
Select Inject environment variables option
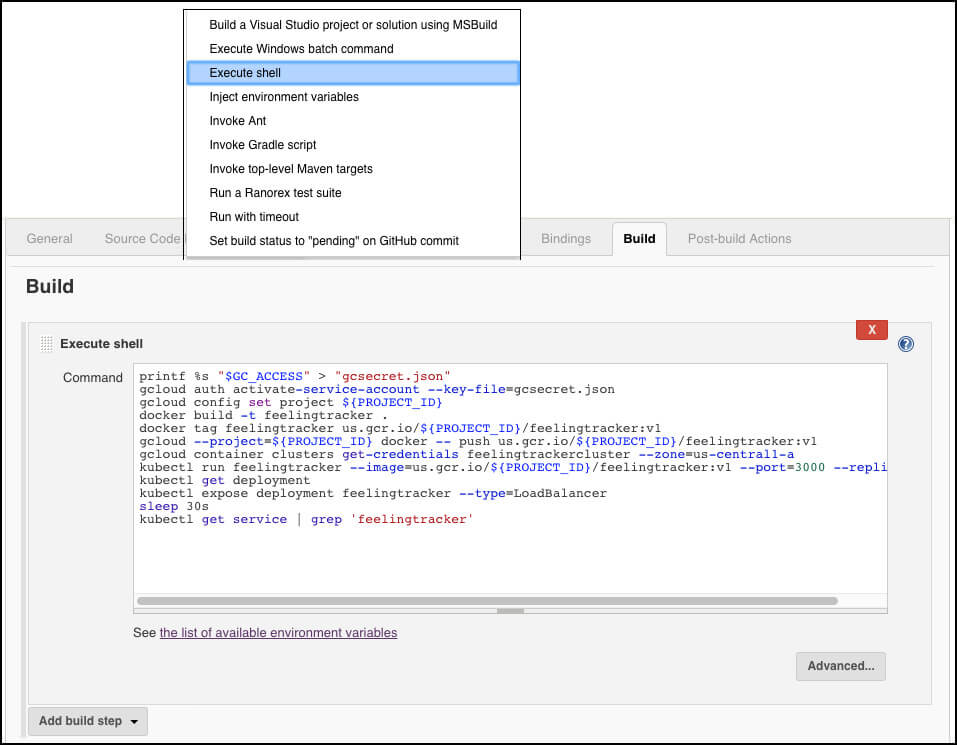click(x=353, y=97)
